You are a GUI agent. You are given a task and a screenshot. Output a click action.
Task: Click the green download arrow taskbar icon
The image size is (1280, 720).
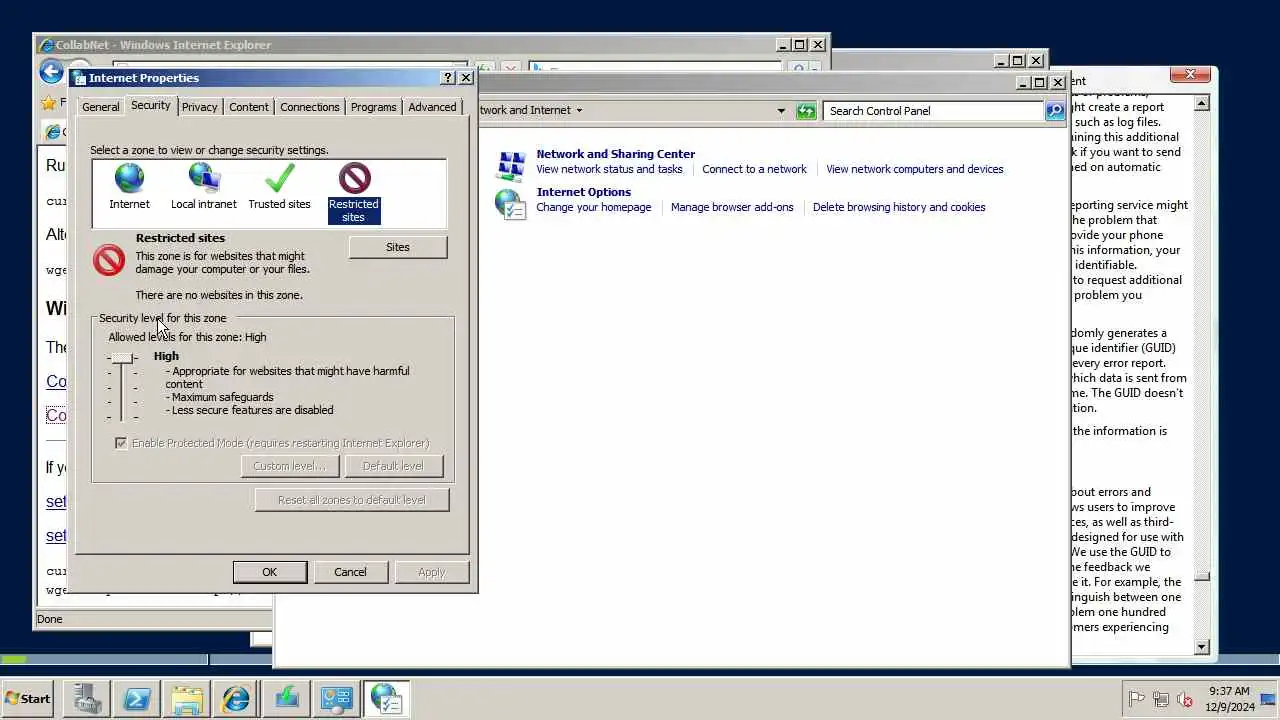(x=287, y=698)
